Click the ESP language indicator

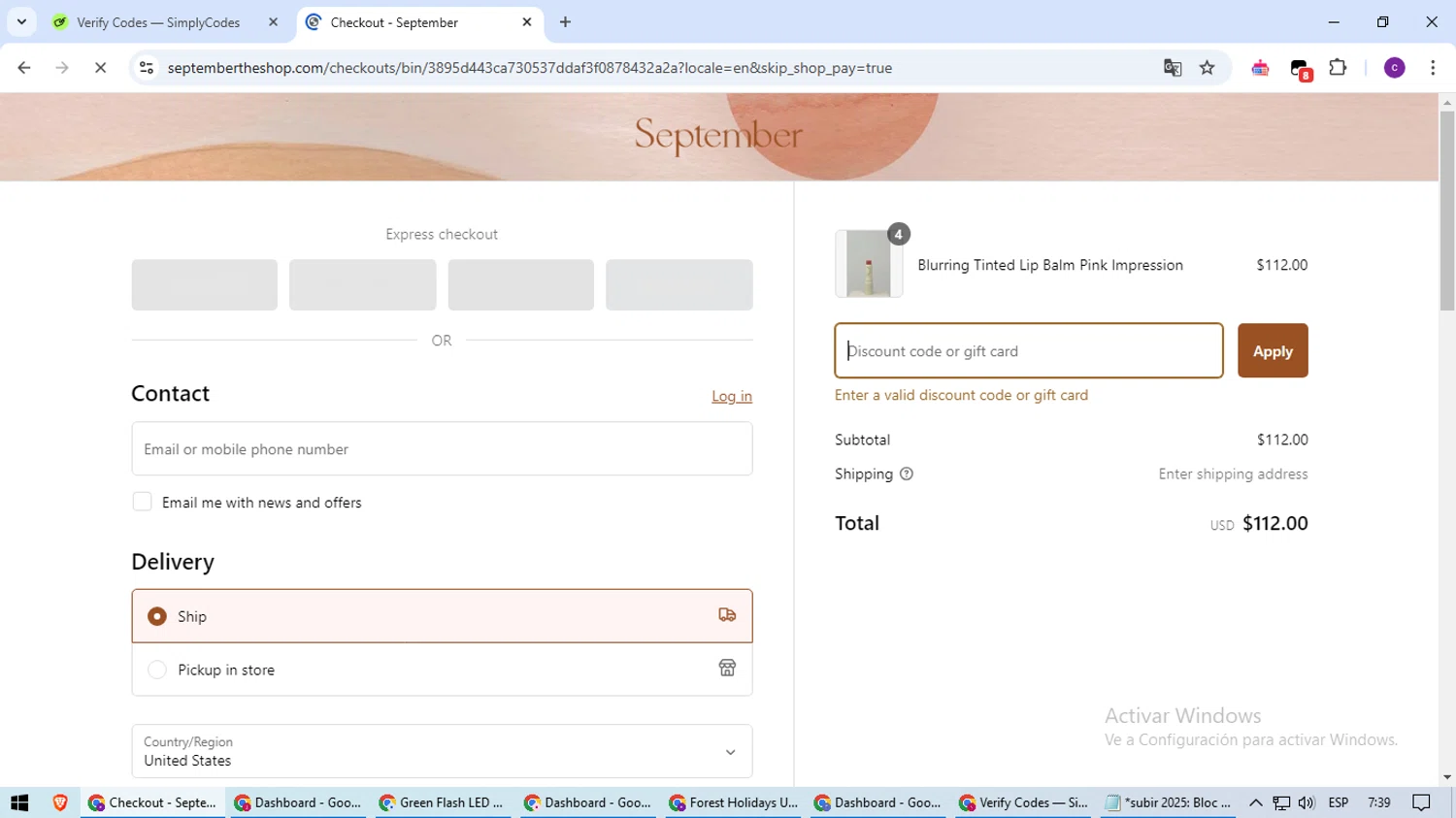click(1339, 802)
